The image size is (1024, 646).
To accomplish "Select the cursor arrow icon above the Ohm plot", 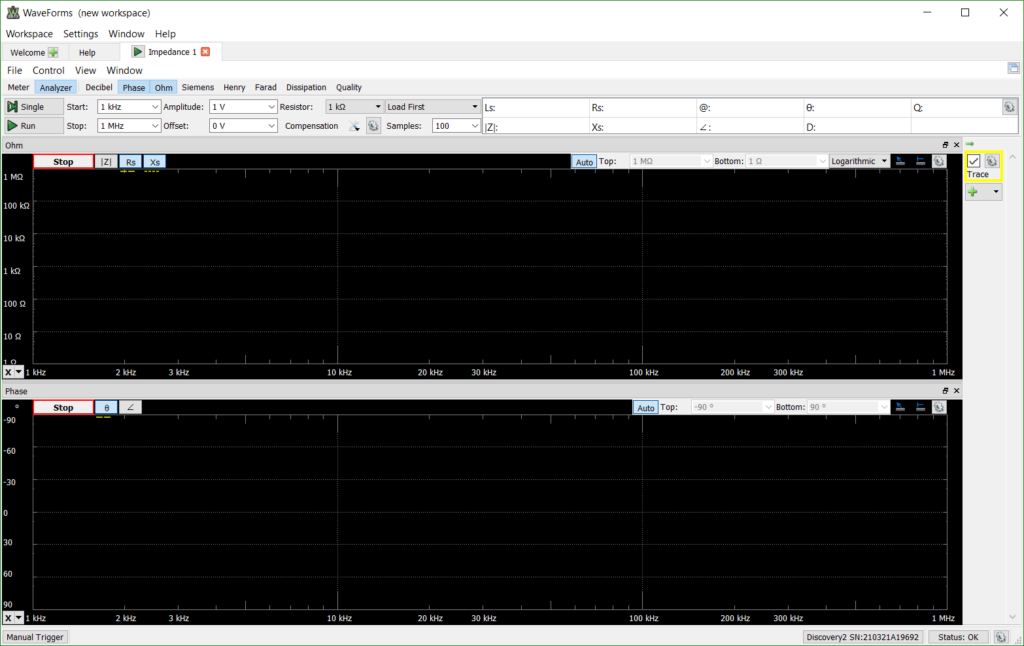I will coord(898,160).
